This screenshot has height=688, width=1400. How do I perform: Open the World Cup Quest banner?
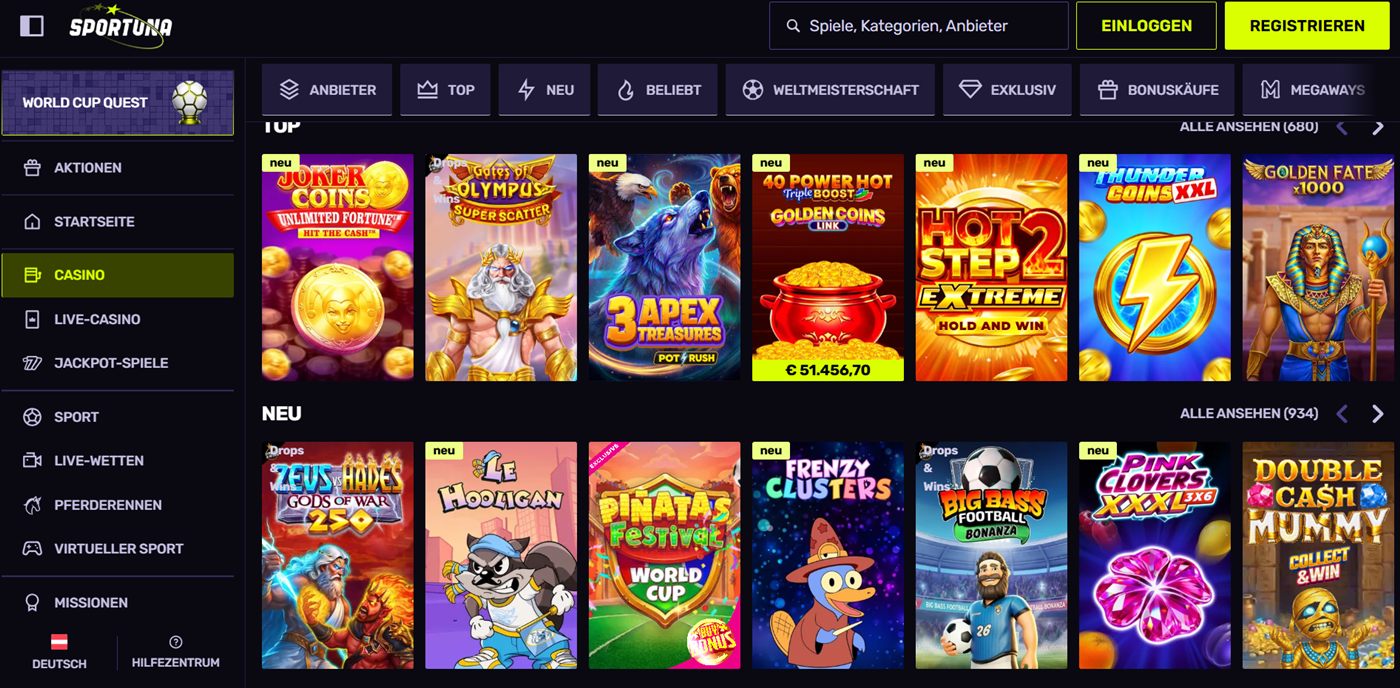pos(118,102)
